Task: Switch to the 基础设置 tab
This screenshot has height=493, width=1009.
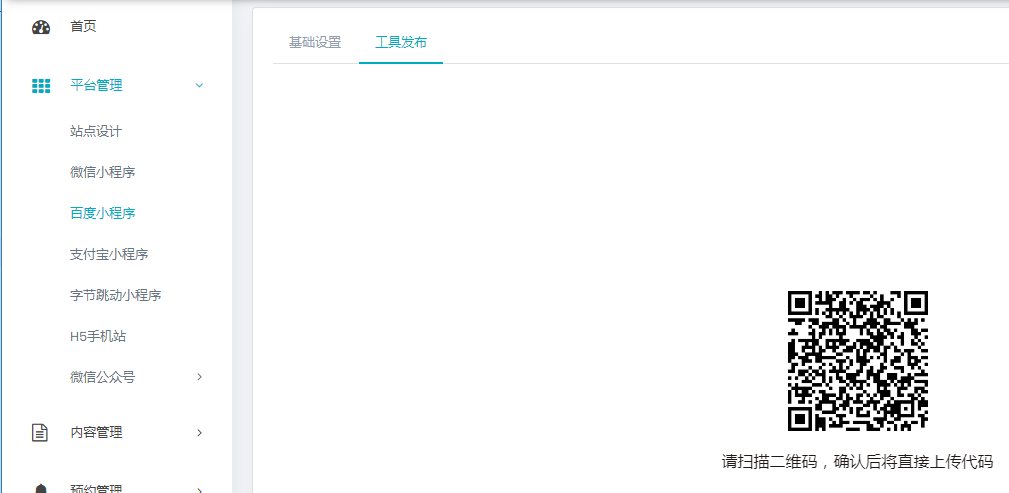Action: [x=315, y=42]
